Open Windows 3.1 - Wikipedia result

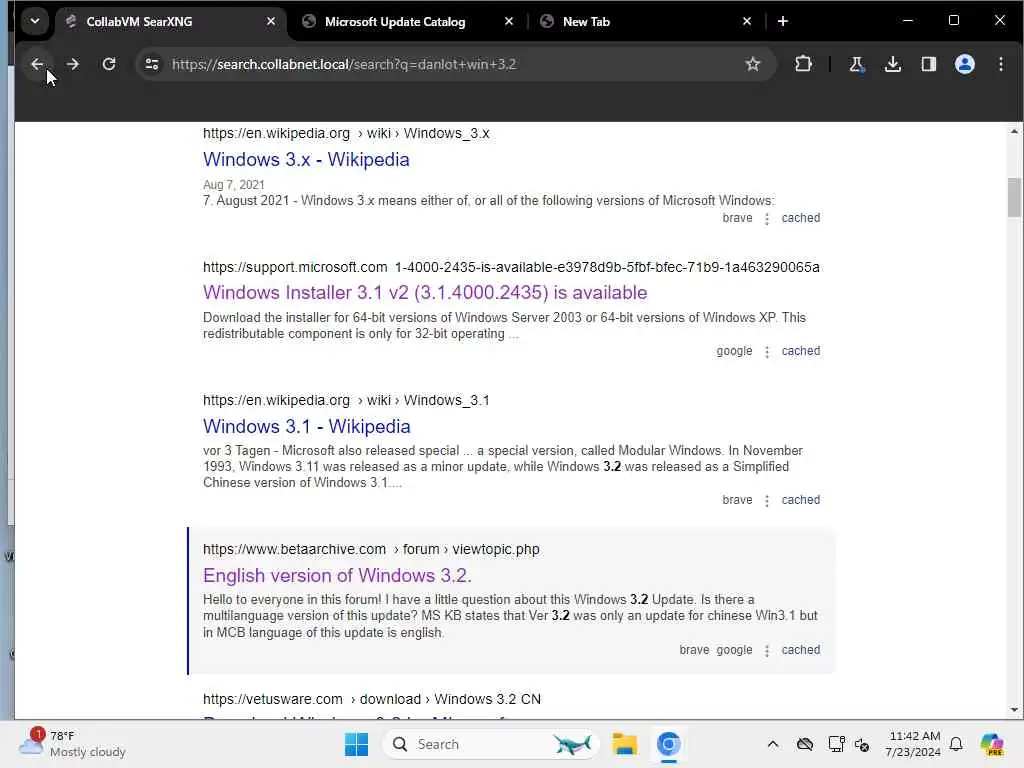coord(306,426)
